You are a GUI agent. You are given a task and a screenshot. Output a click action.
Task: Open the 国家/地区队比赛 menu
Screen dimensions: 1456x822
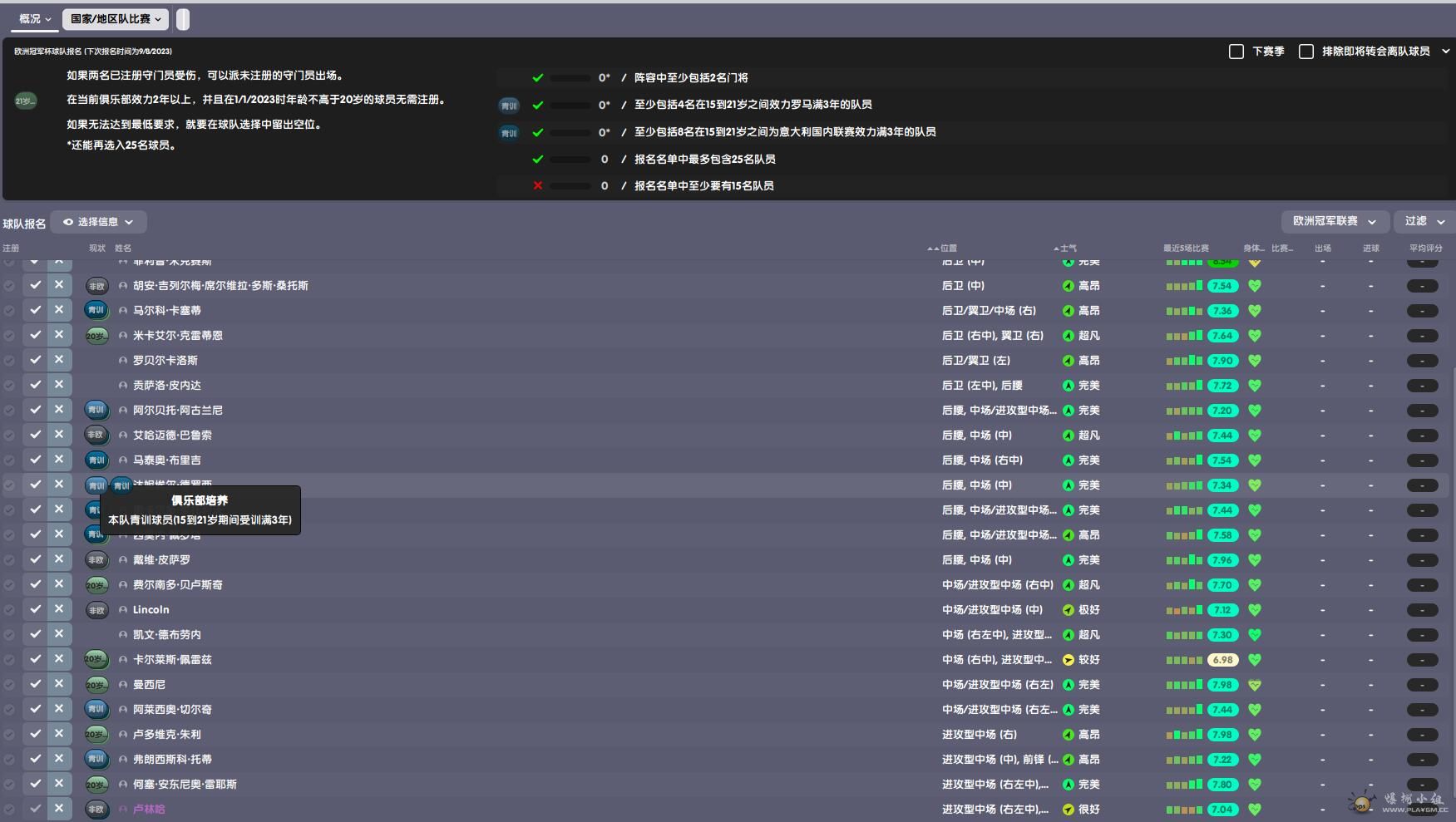pos(116,18)
